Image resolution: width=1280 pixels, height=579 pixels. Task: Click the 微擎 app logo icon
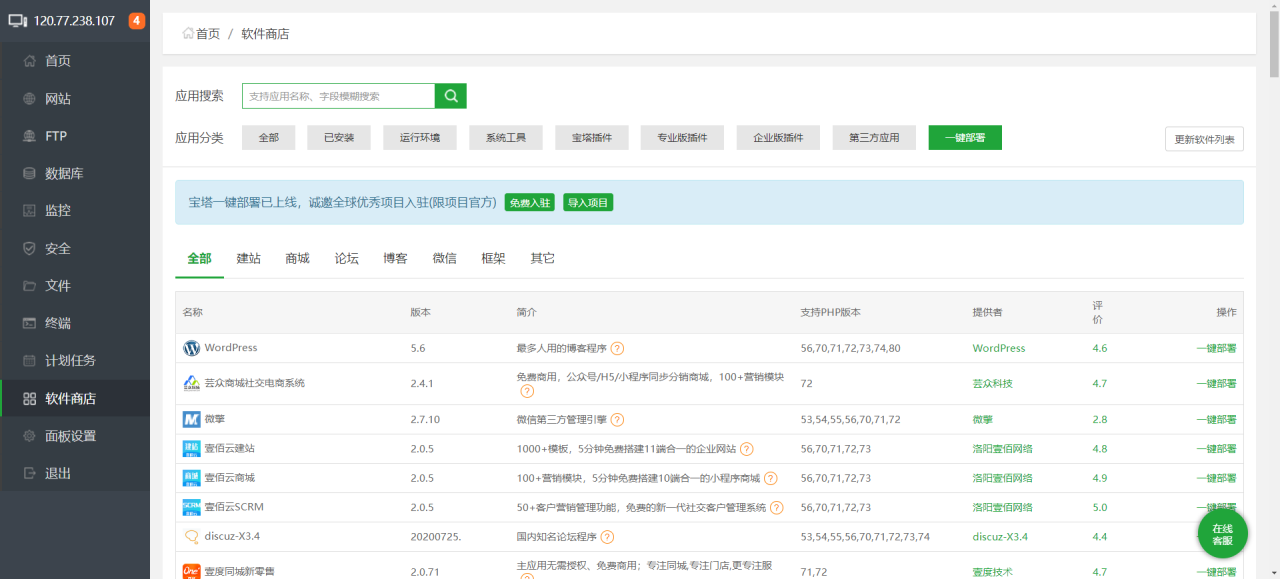pyautogui.click(x=191, y=419)
